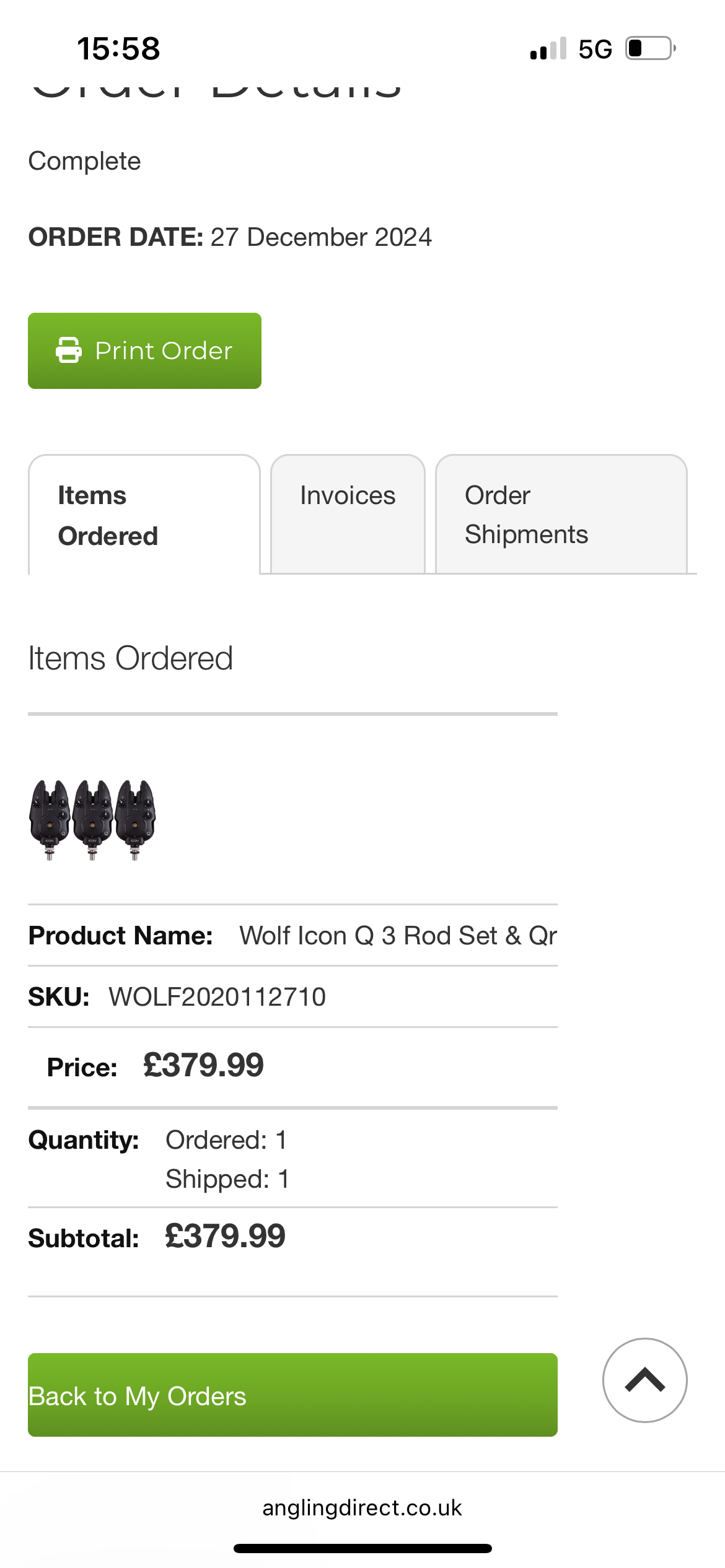
Task: Click the printer icon on Print Order
Action: (x=68, y=351)
